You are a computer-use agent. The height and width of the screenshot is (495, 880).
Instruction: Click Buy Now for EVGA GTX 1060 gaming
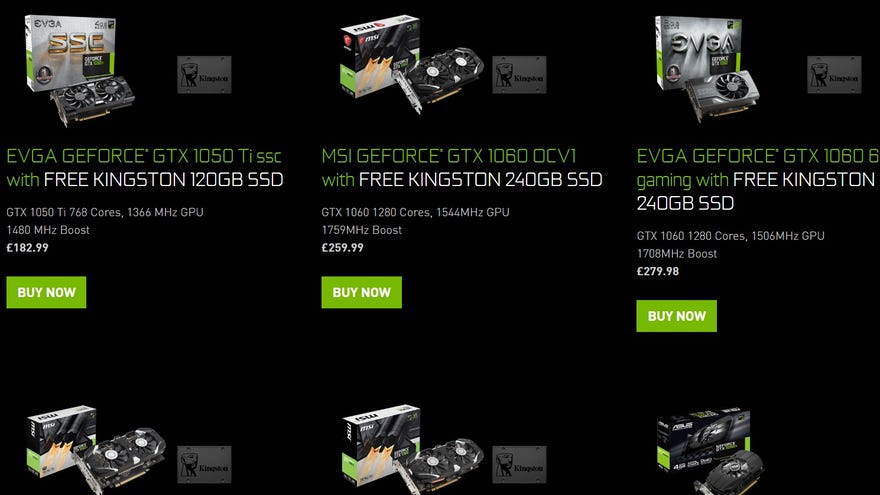click(676, 316)
